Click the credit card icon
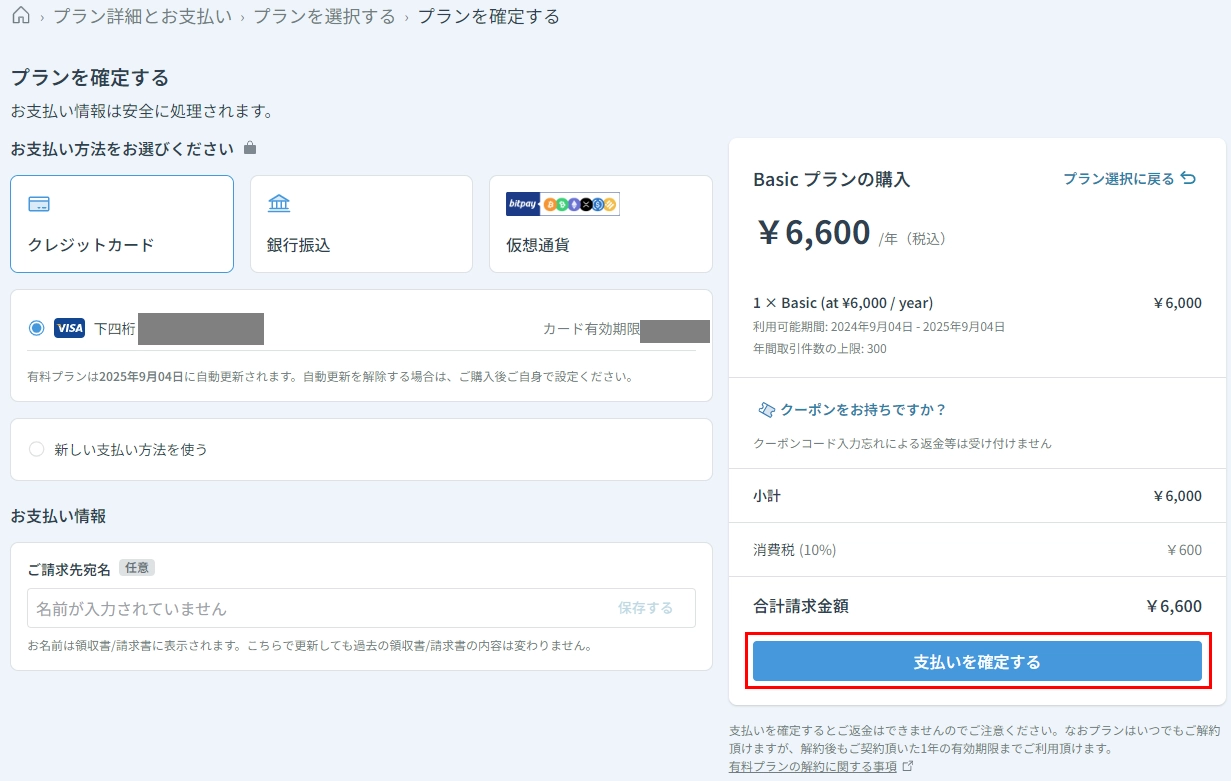Viewport: 1231px width, 781px height. click(39, 204)
